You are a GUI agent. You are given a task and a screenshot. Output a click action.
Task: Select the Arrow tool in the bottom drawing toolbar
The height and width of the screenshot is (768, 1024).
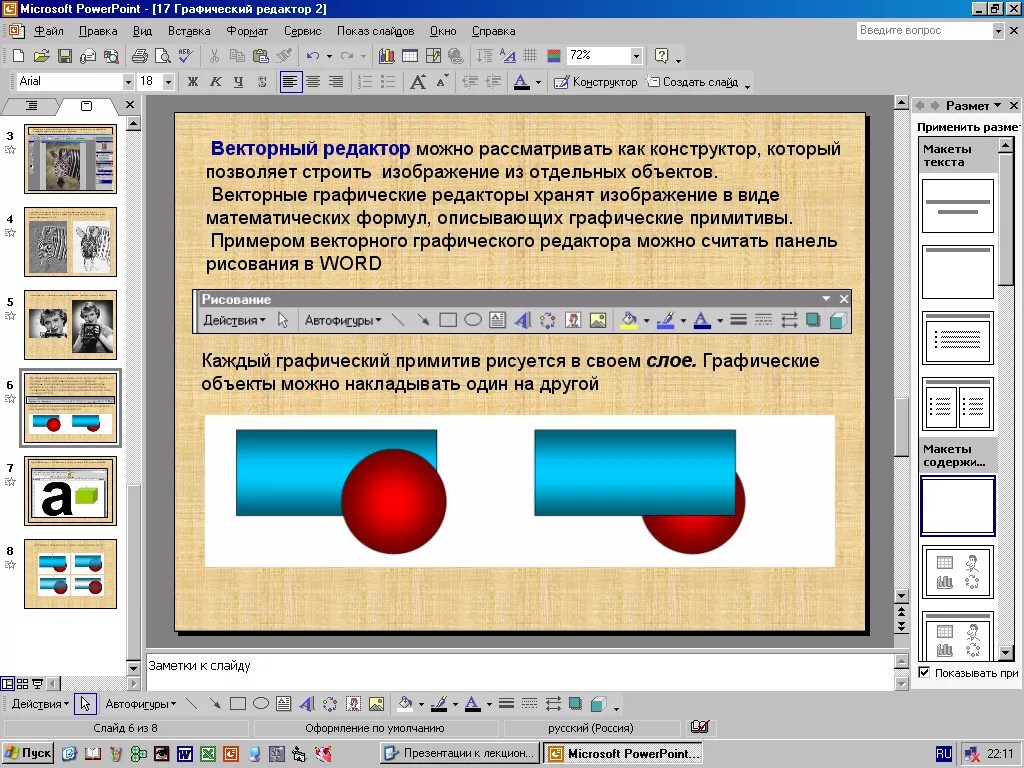click(214, 703)
